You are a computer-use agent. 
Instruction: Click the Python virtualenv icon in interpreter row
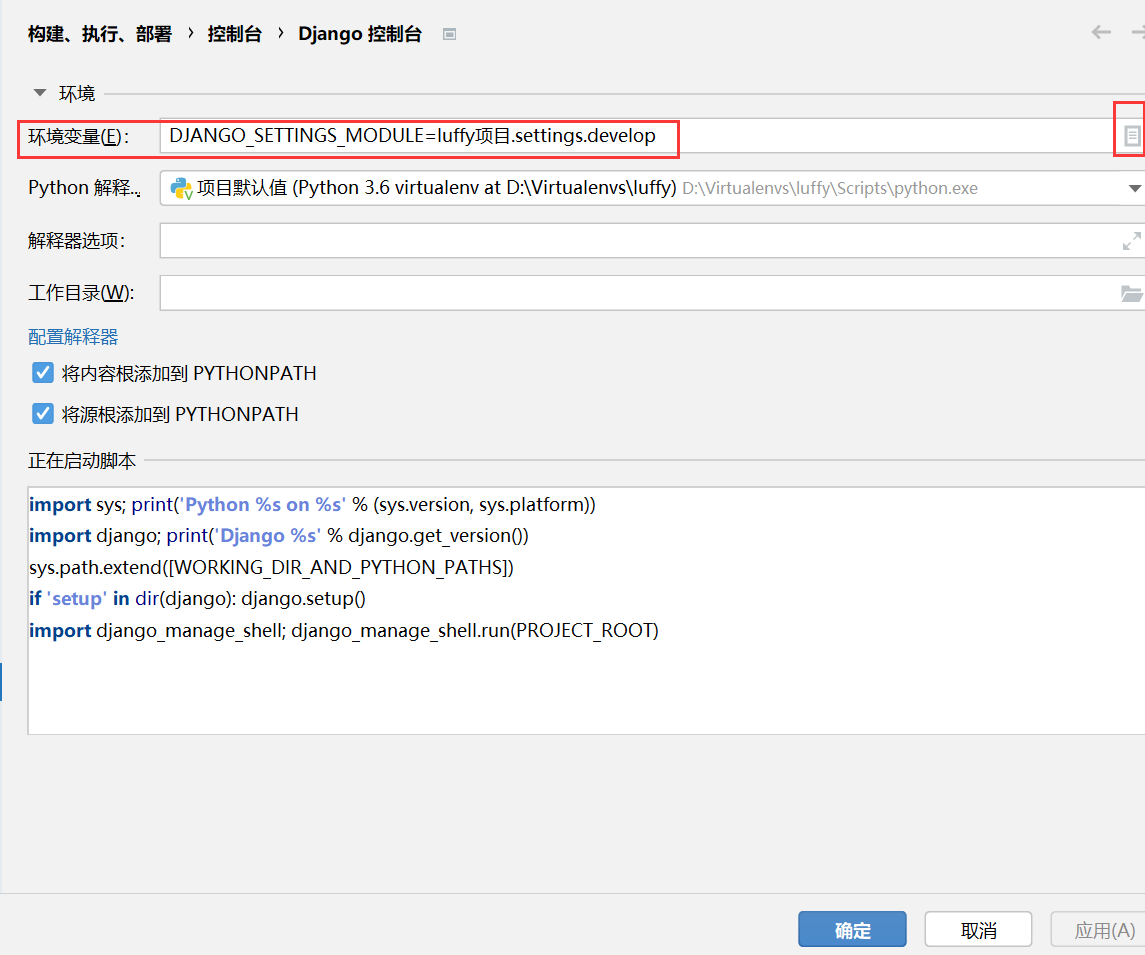(x=180, y=187)
